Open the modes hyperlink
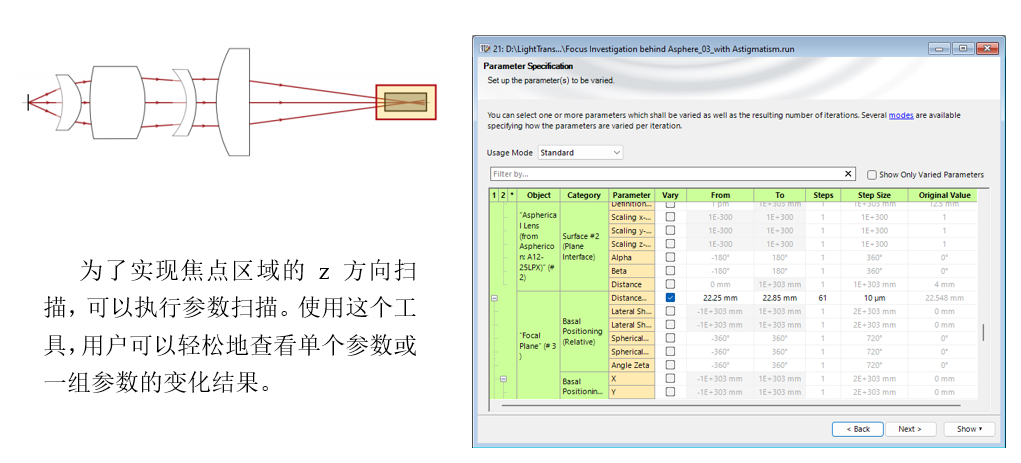This screenshot has width=1021, height=463. tap(901, 115)
